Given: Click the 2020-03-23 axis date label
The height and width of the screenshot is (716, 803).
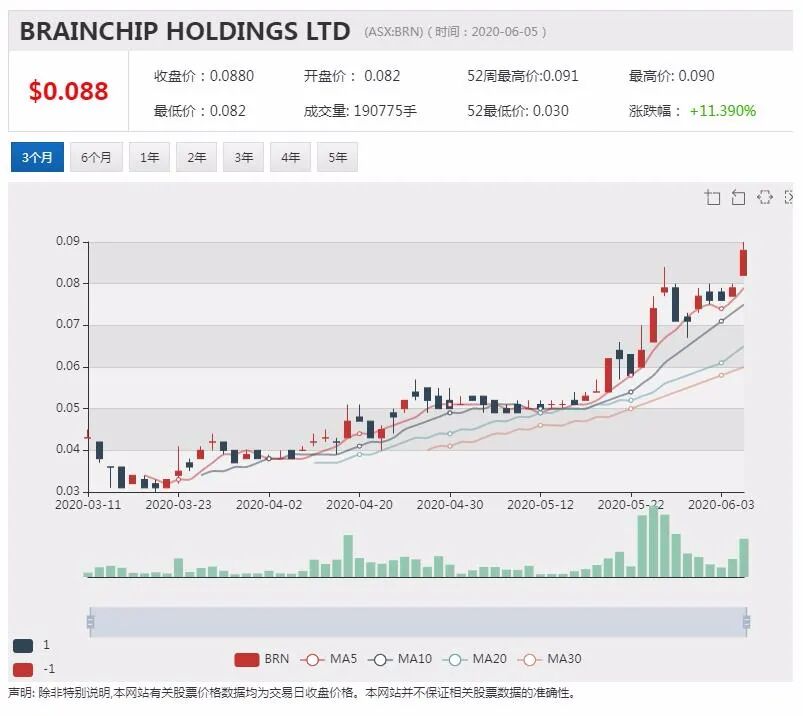Looking at the screenshot, I should [x=178, y=505].
